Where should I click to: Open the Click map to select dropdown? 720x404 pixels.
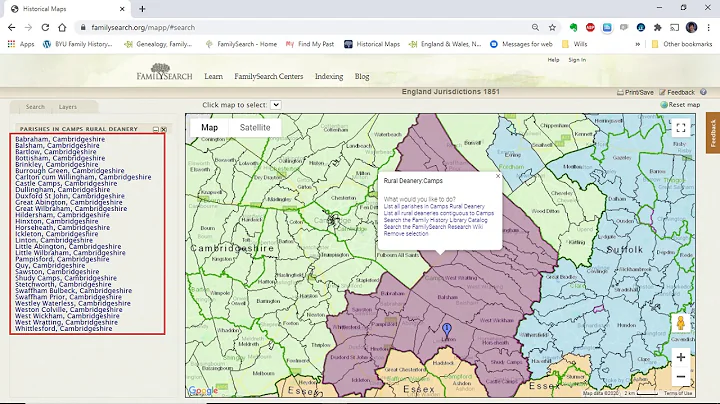276,105
